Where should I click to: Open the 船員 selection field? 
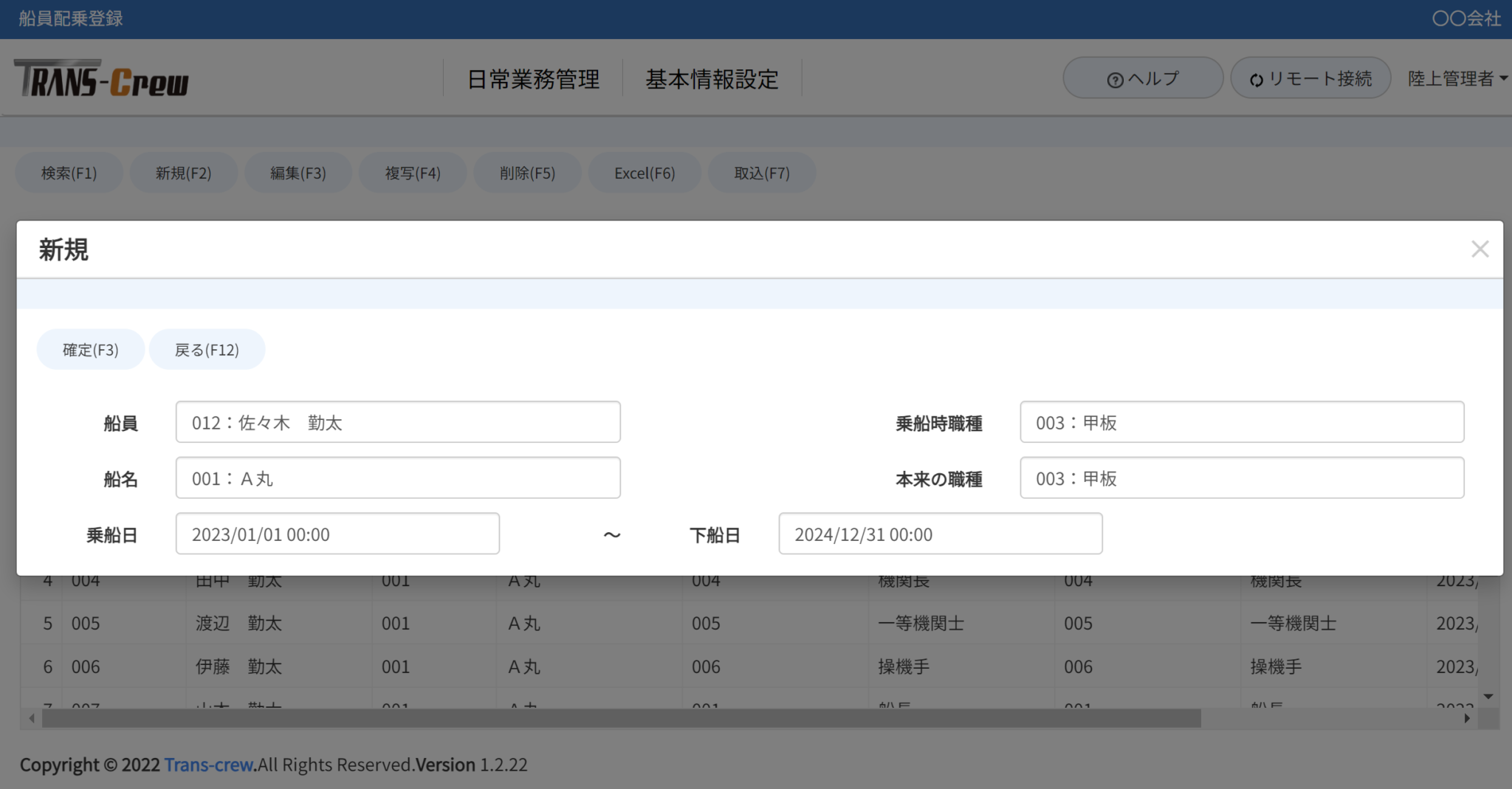click(x=398, y=422)
